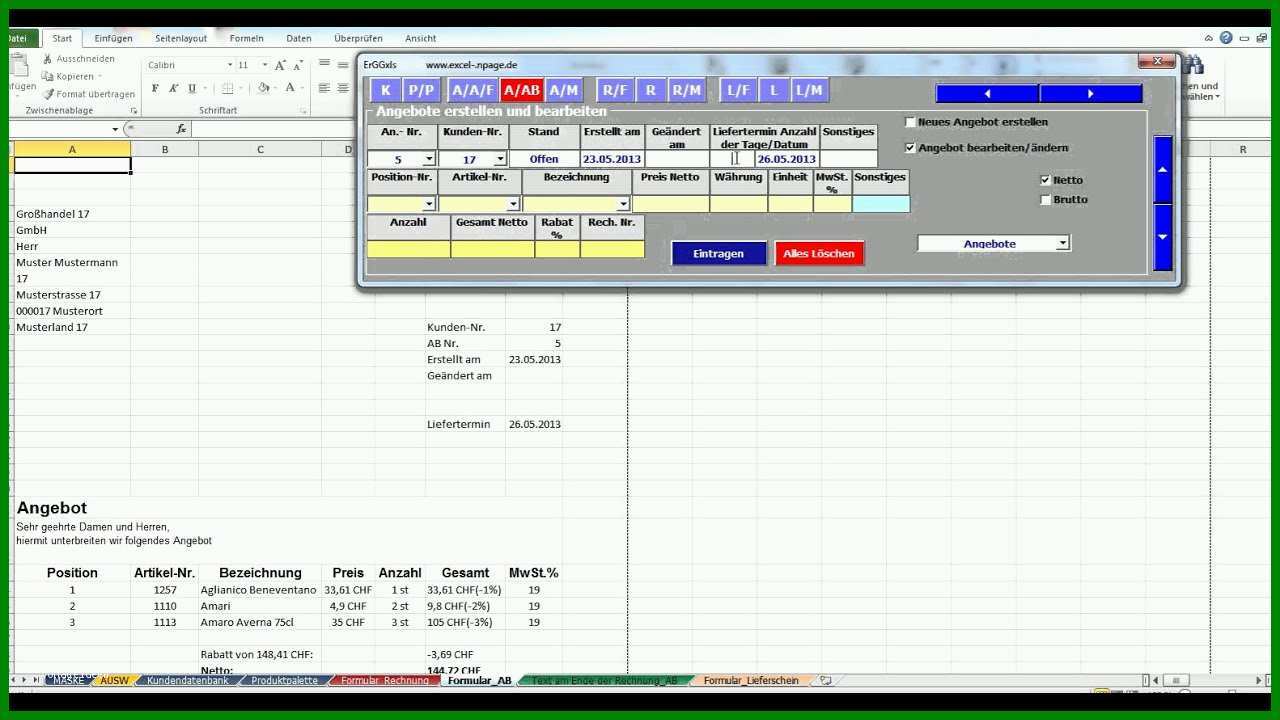
Task: Expand the Position-Nr. dropdown
Action: click(x=429, y=205)
